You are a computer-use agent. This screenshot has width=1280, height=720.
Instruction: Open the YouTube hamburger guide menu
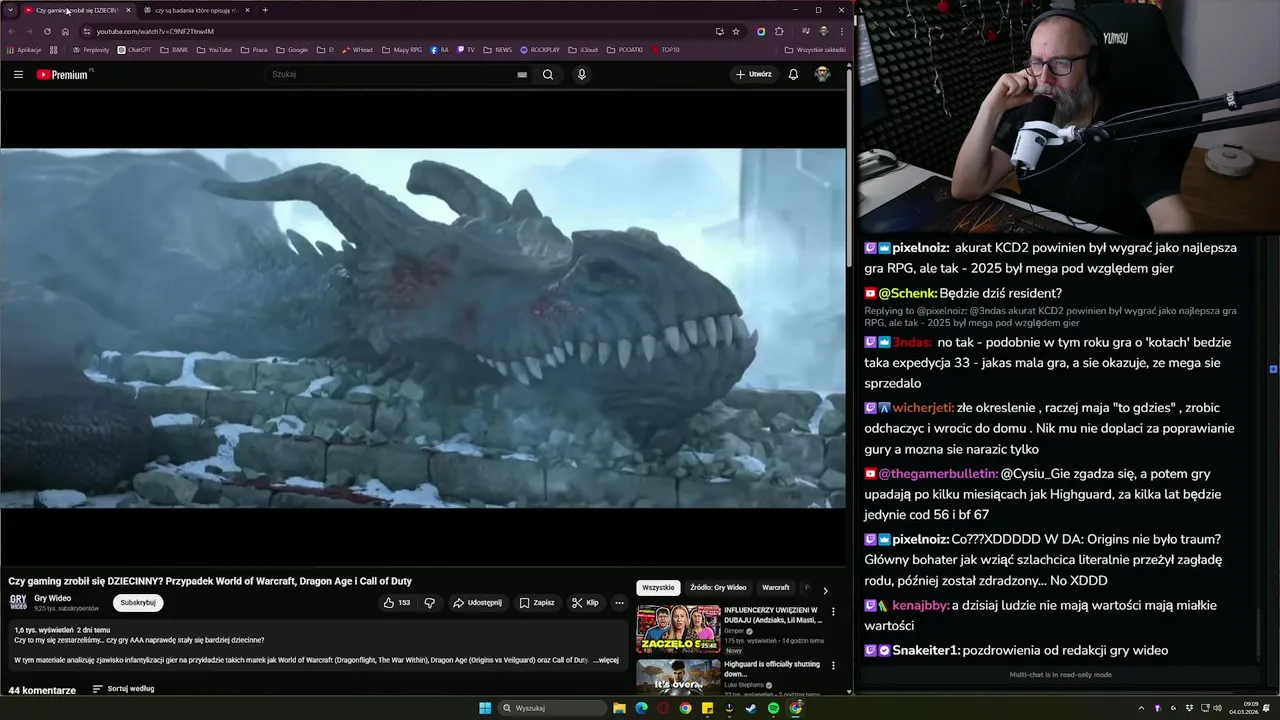pyautogui.click(x=18, y=74)
